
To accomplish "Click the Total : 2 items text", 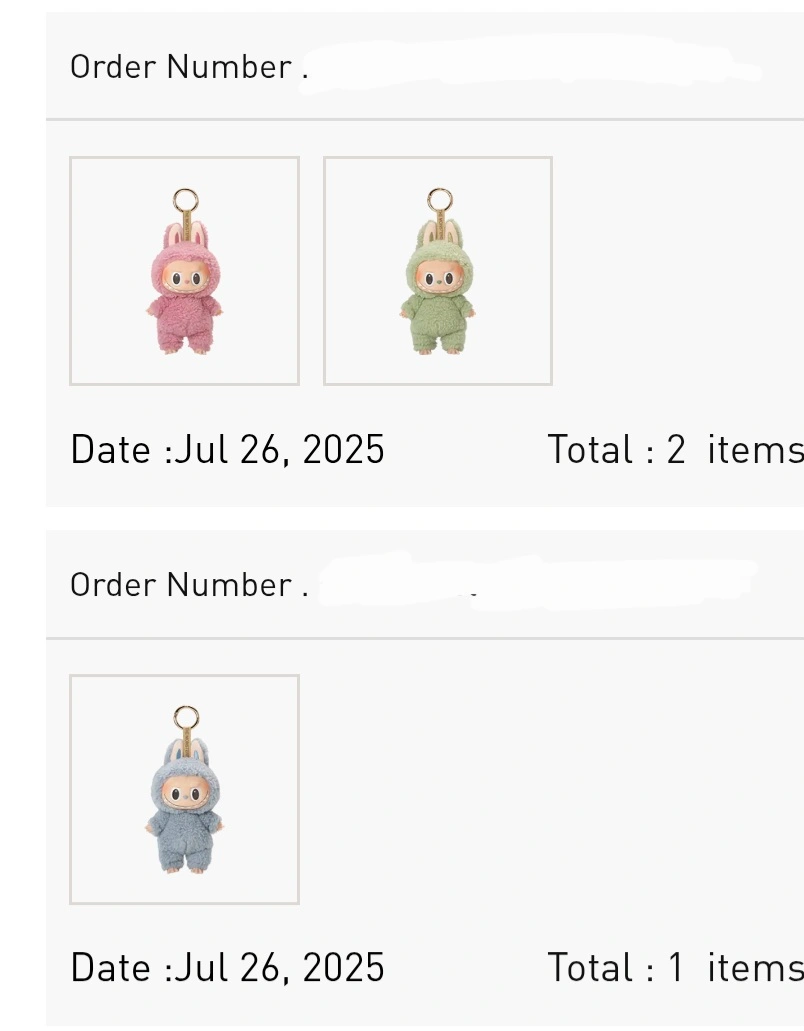I will pyautogui.click(x=676, y=450).
